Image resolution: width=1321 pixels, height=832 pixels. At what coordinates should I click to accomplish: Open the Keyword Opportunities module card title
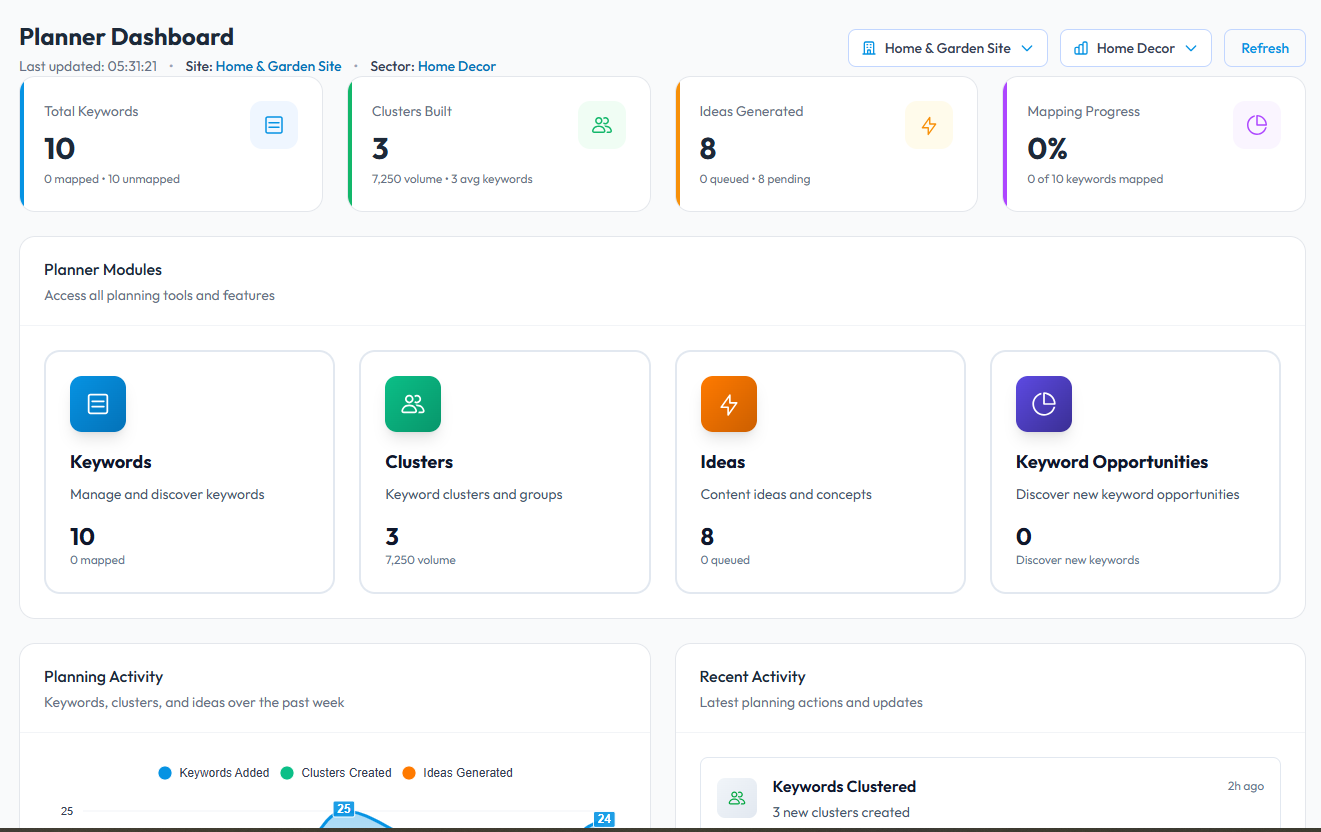tap(1112, 462)
